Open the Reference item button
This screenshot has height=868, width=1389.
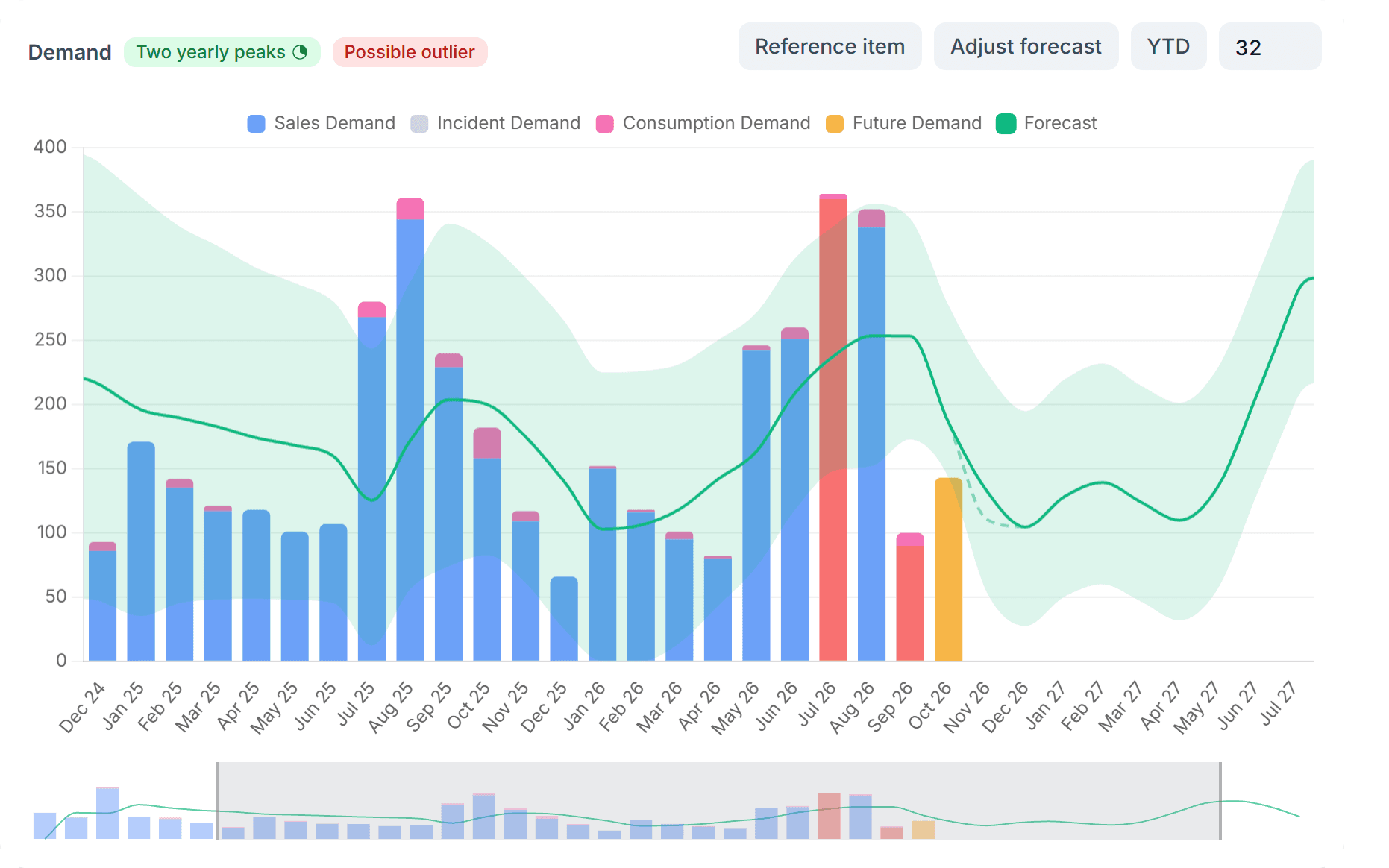tap(830, 46)
